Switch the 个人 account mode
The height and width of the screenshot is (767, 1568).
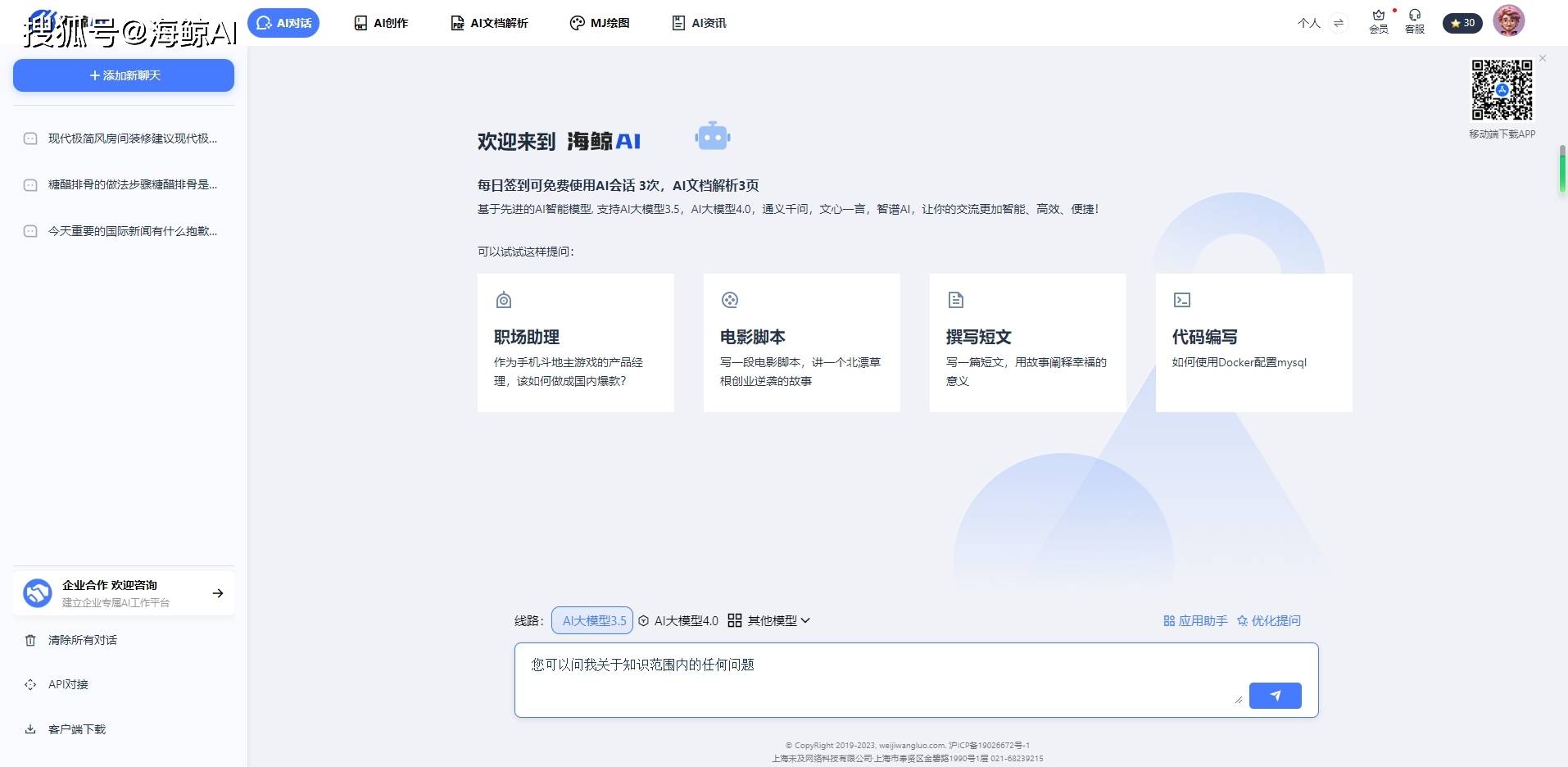[x=1309, y=23]
